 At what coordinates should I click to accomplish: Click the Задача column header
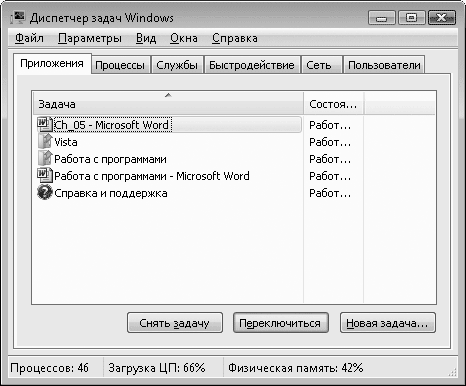click(168, 104)
